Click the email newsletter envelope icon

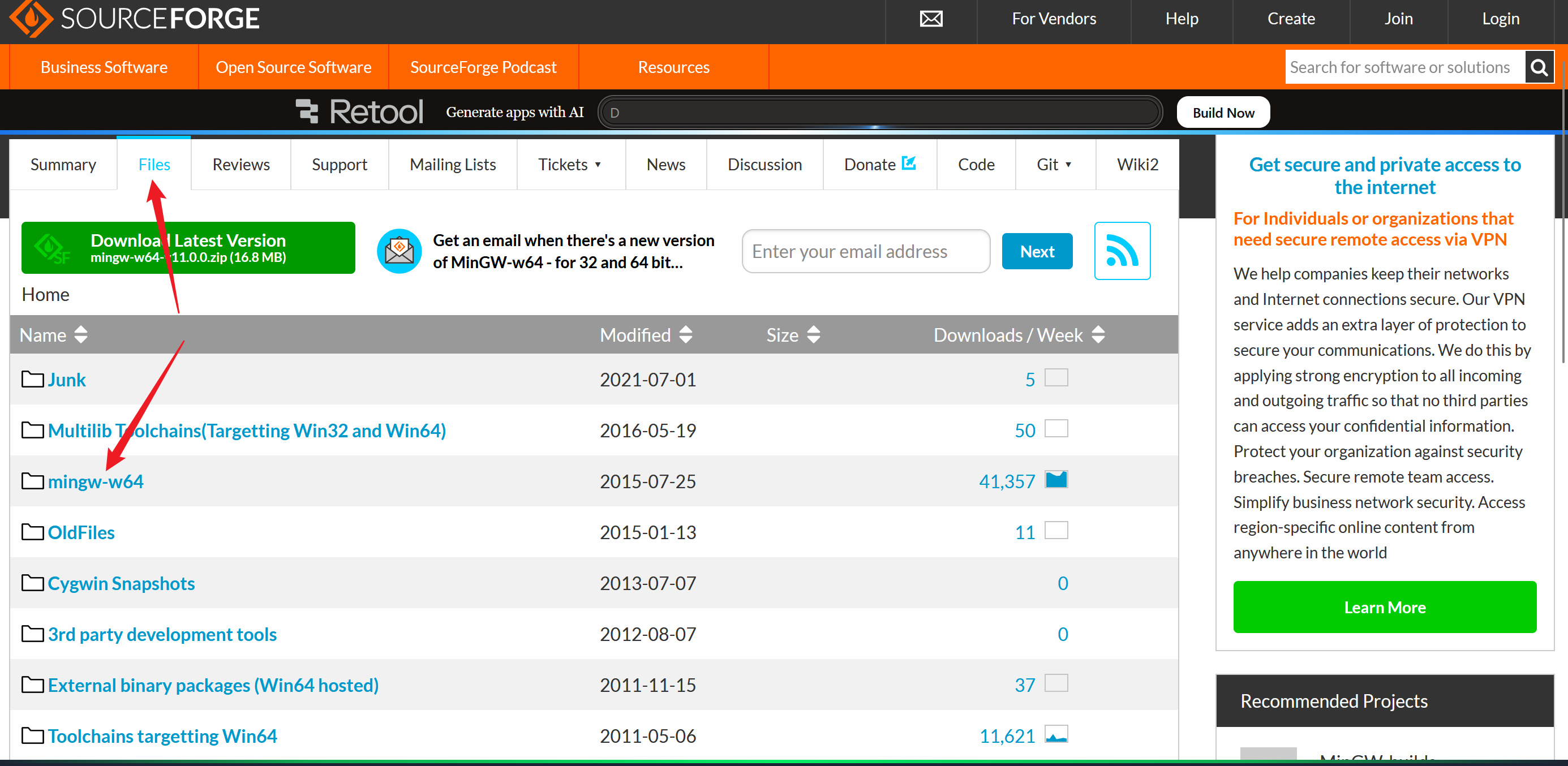pyautogui.click(x=399, y=251)
